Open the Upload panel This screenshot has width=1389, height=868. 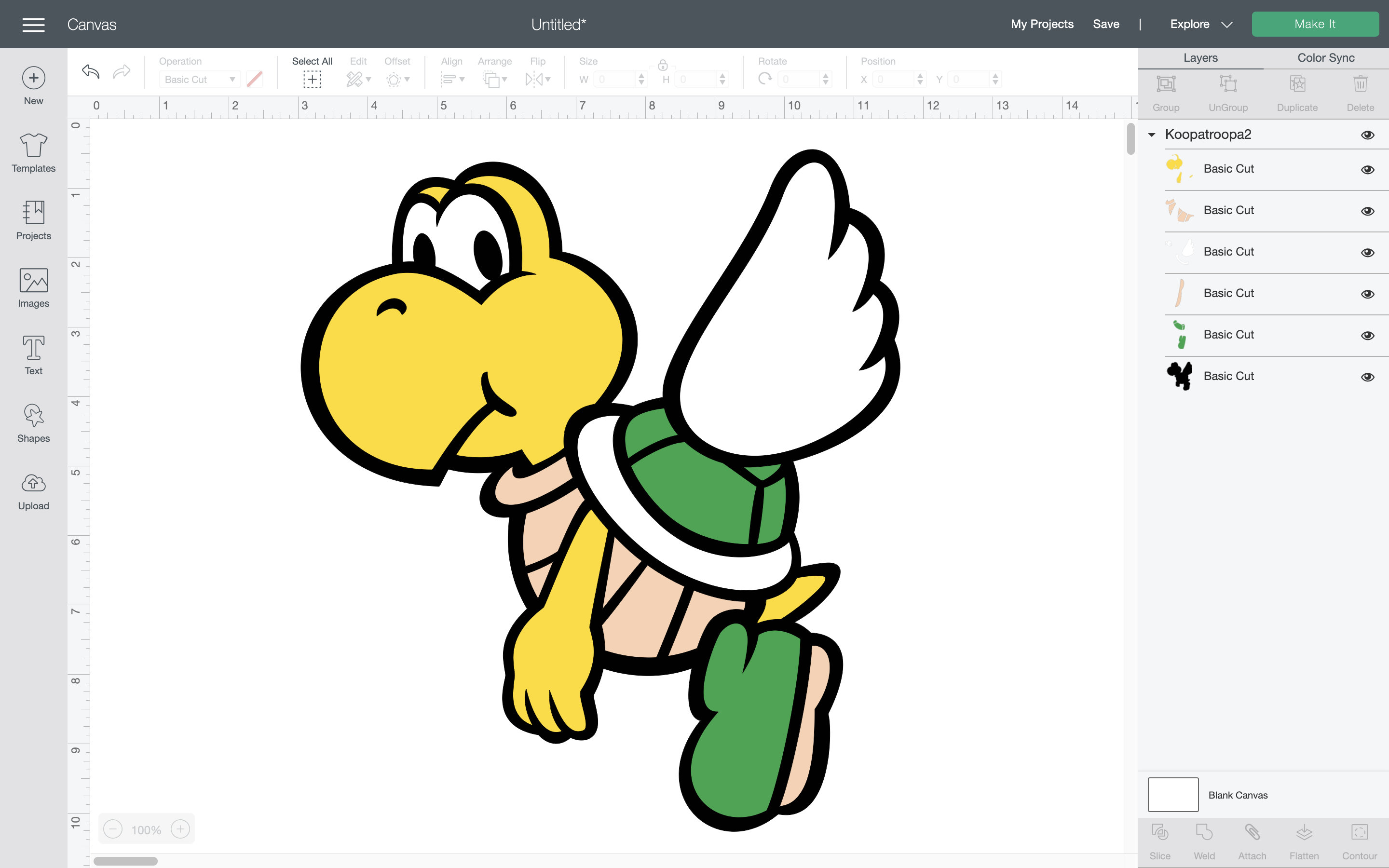point(33,489)
